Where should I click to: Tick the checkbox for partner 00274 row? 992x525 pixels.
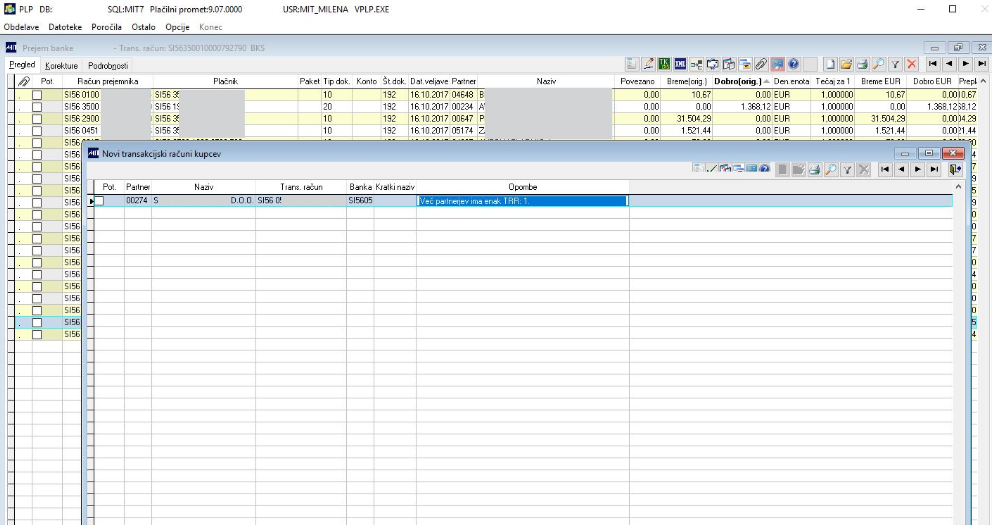[x=99, y=201]
